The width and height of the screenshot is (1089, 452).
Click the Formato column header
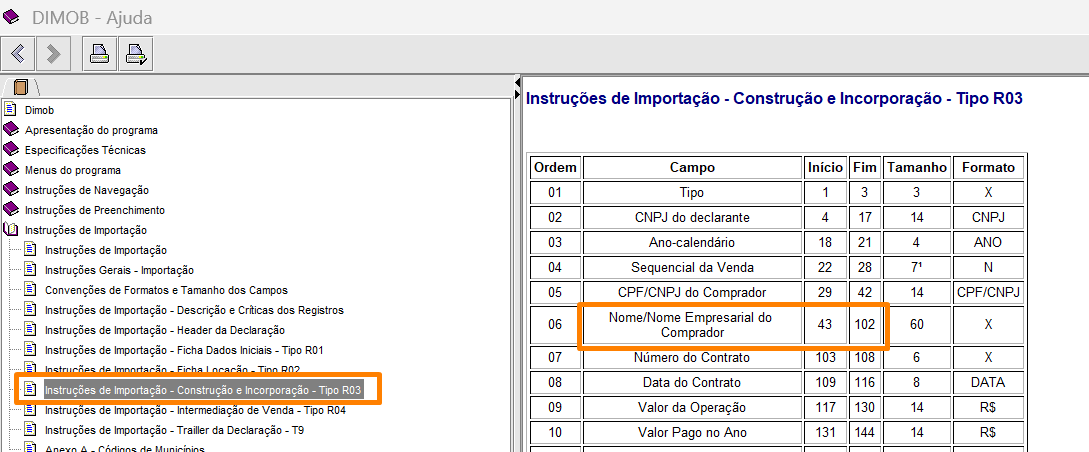tap(988, 167)
